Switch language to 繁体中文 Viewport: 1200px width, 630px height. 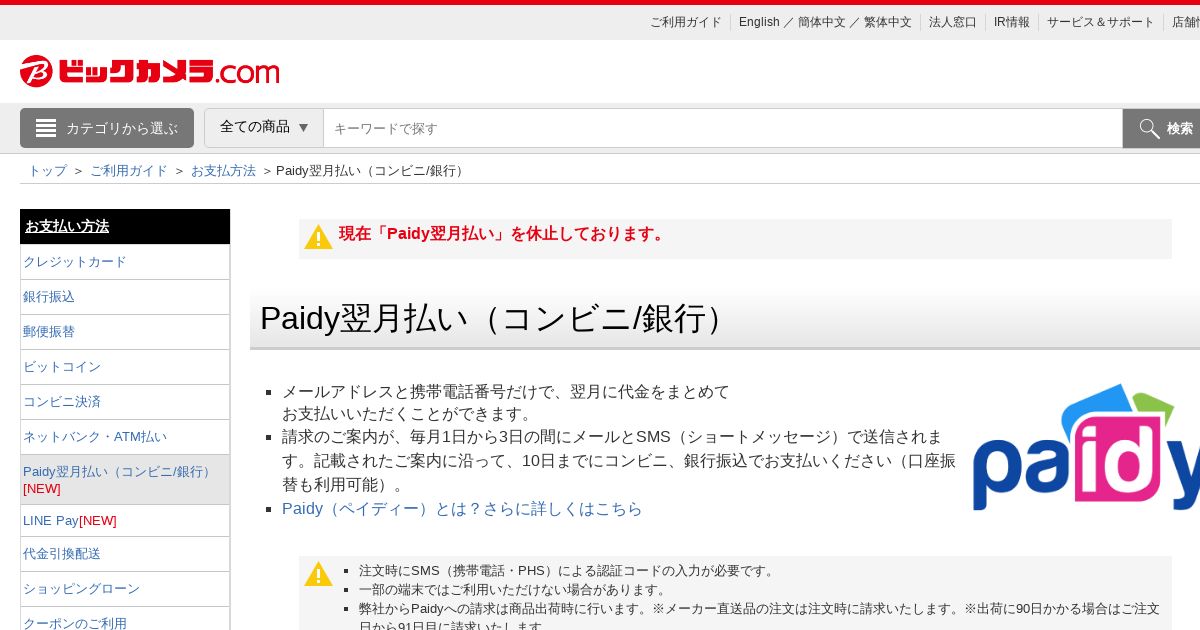click(888, 22)
